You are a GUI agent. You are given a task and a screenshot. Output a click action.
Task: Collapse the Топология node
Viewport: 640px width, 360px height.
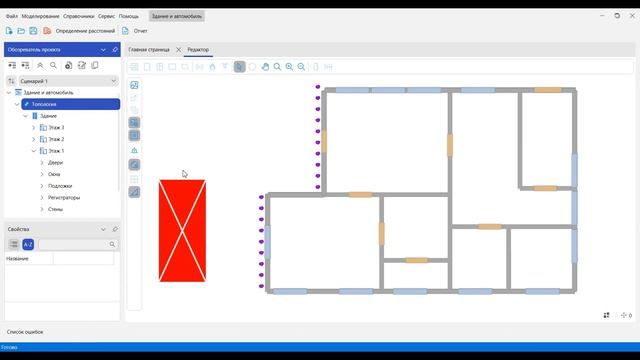tap(17, 104)
